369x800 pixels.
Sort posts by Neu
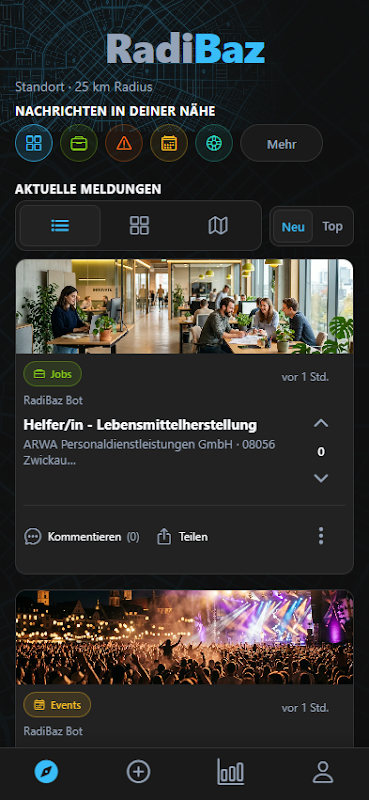click(293, 227)
